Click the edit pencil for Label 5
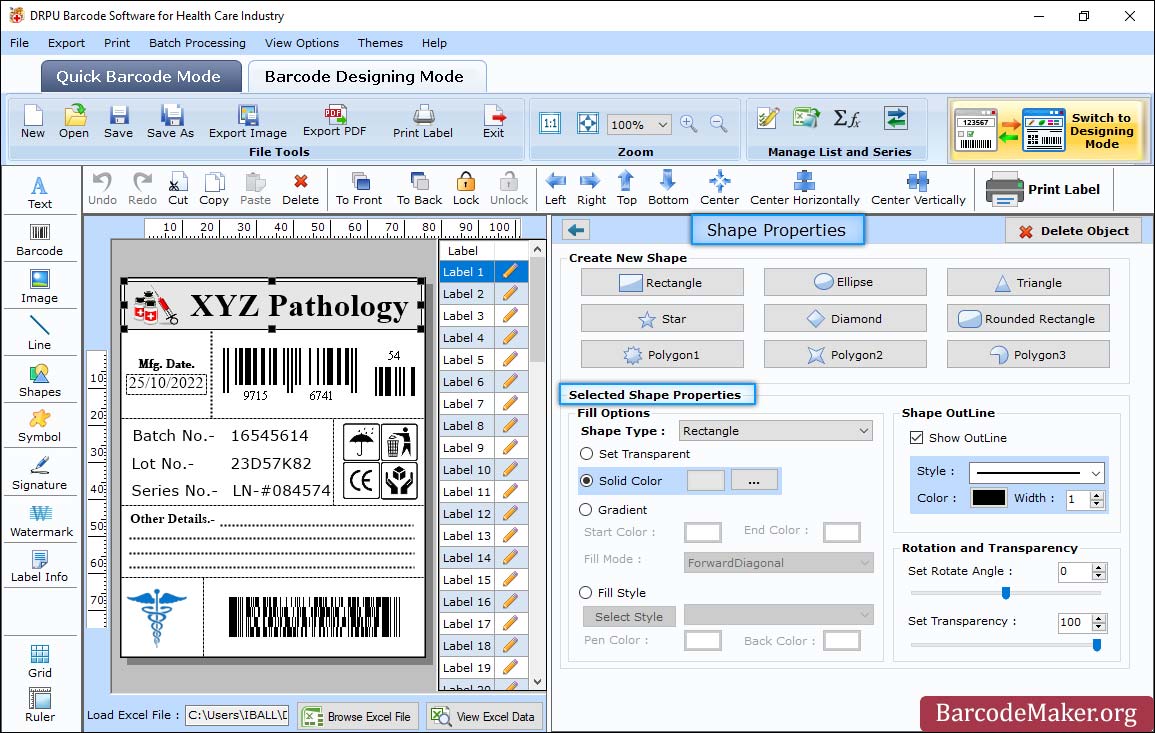Screen dimensions: 1155x733 click(510, 360)
